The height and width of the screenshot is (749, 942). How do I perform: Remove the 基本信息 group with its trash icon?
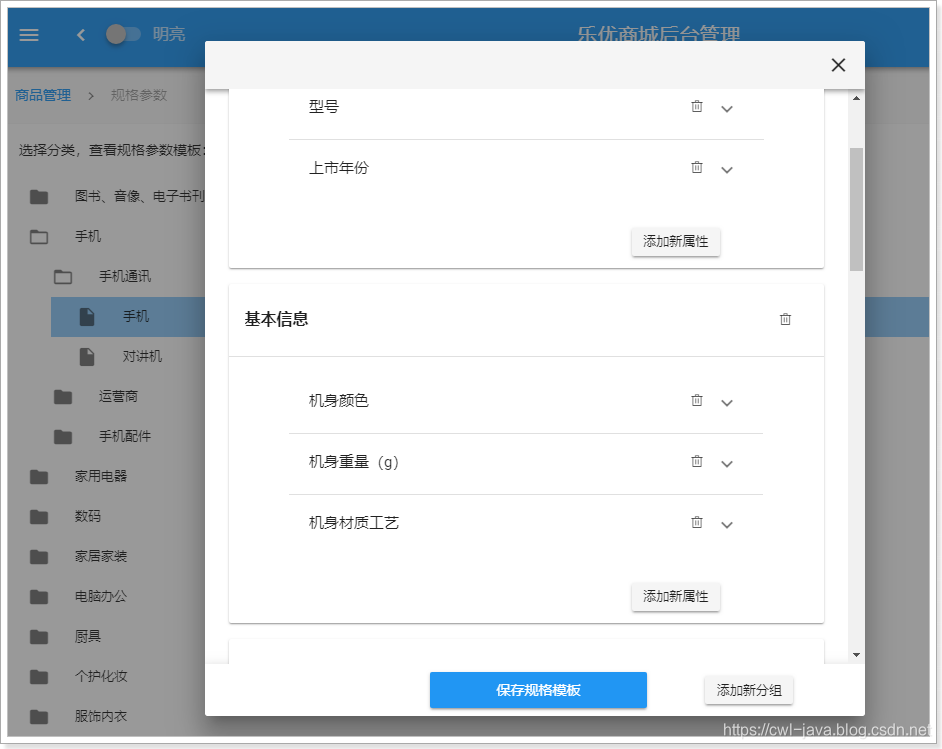785,319
